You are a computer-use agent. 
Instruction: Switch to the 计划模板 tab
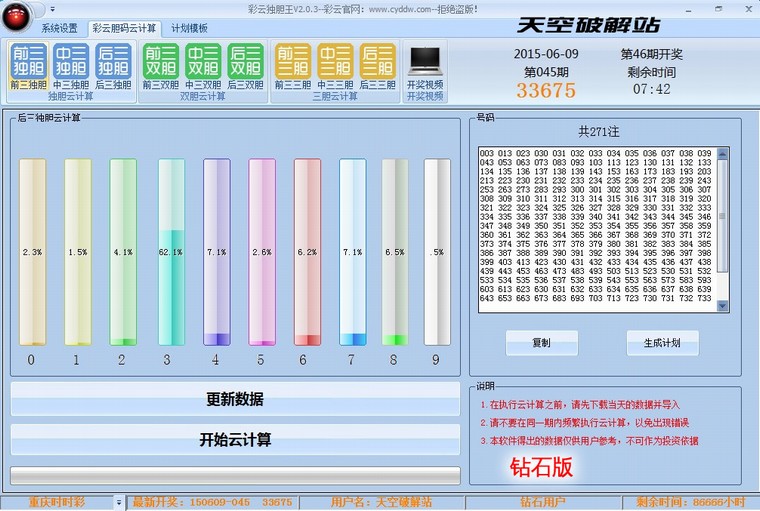coord(189,28)
